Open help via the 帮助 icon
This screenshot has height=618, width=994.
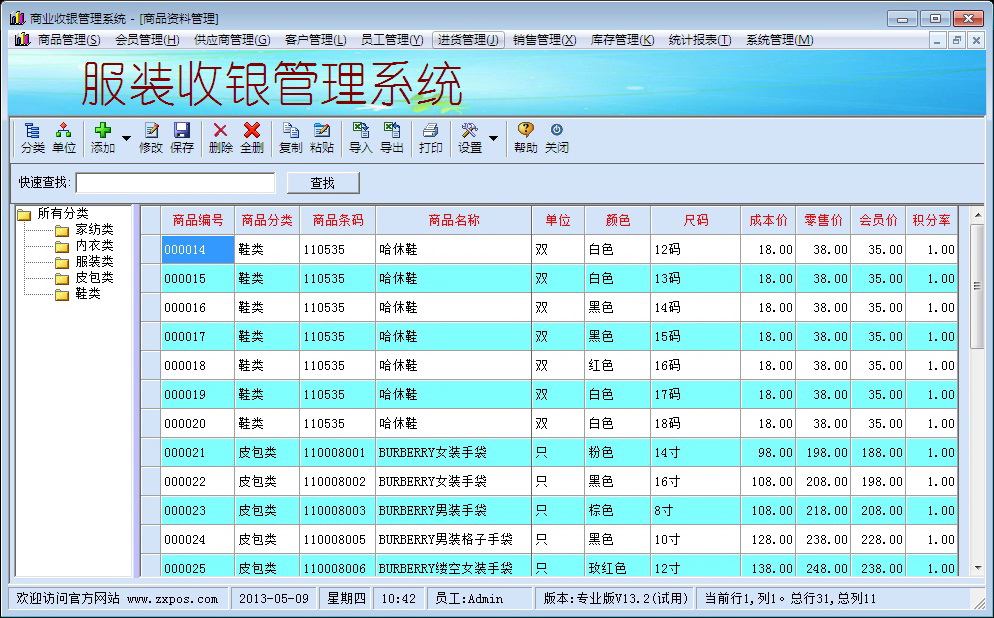tap(525, 138)
